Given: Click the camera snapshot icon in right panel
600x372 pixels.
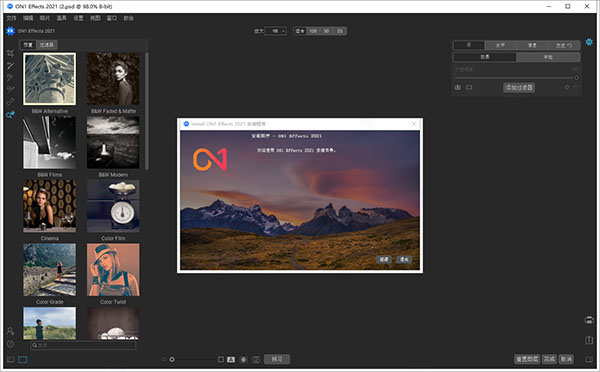Looking at the screenshot, I should coord(458,87).
